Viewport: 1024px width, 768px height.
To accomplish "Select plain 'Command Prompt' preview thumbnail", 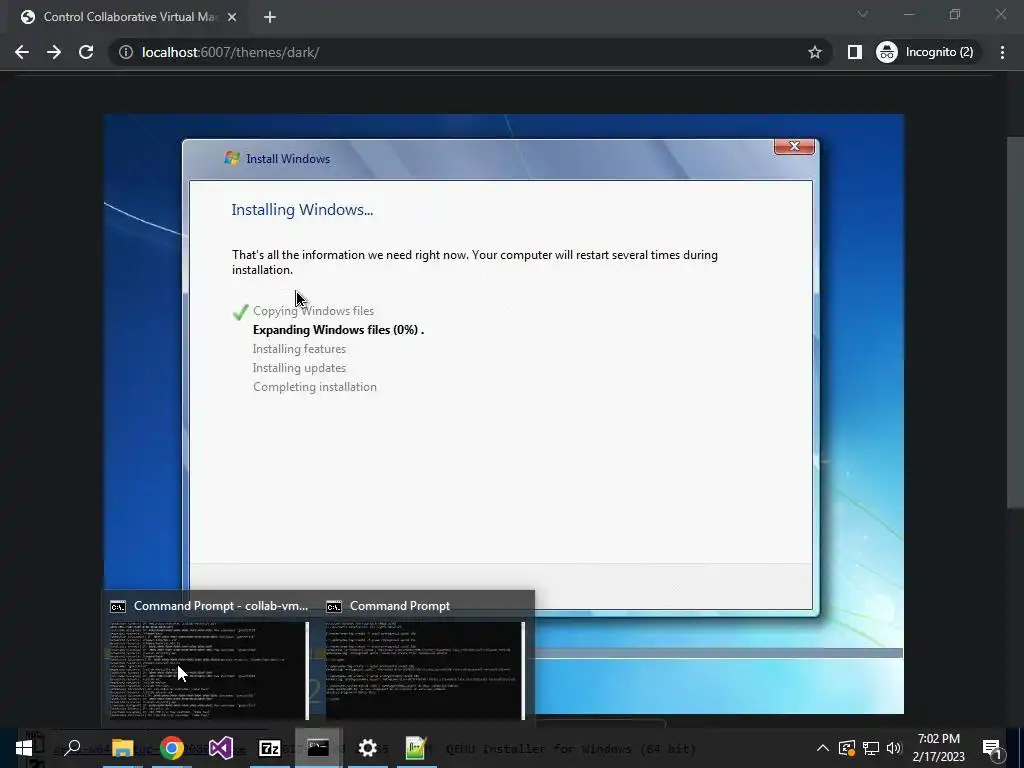I will (x=425, y=671).
